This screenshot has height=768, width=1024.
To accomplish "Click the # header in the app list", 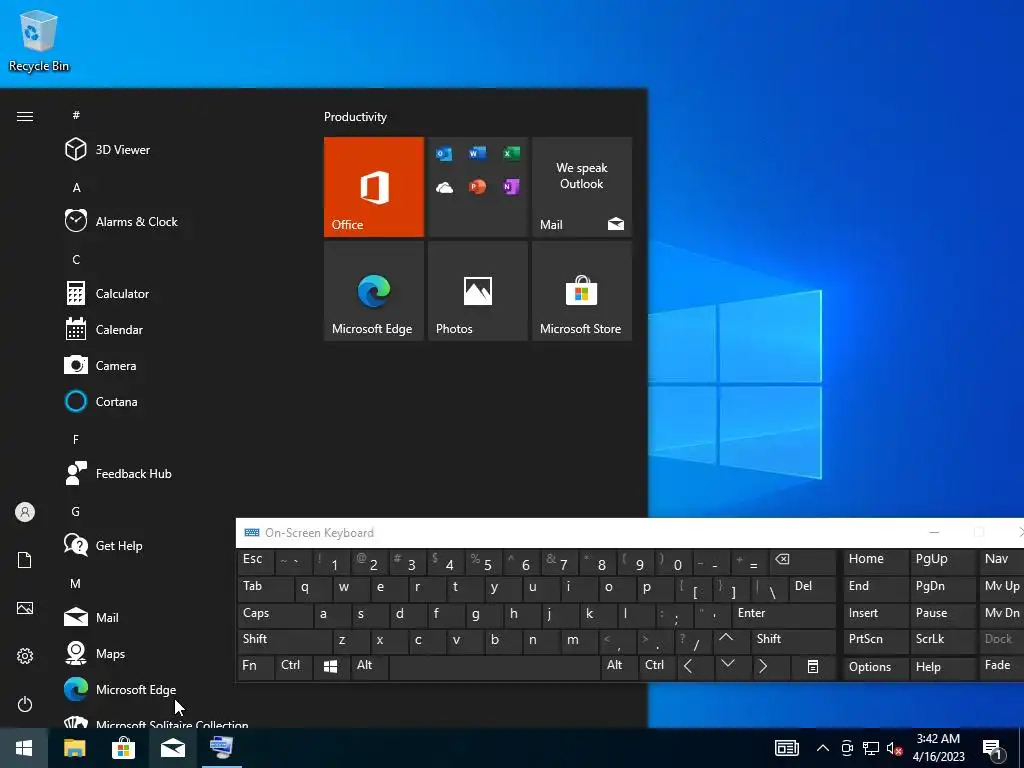I will [76, 115].
